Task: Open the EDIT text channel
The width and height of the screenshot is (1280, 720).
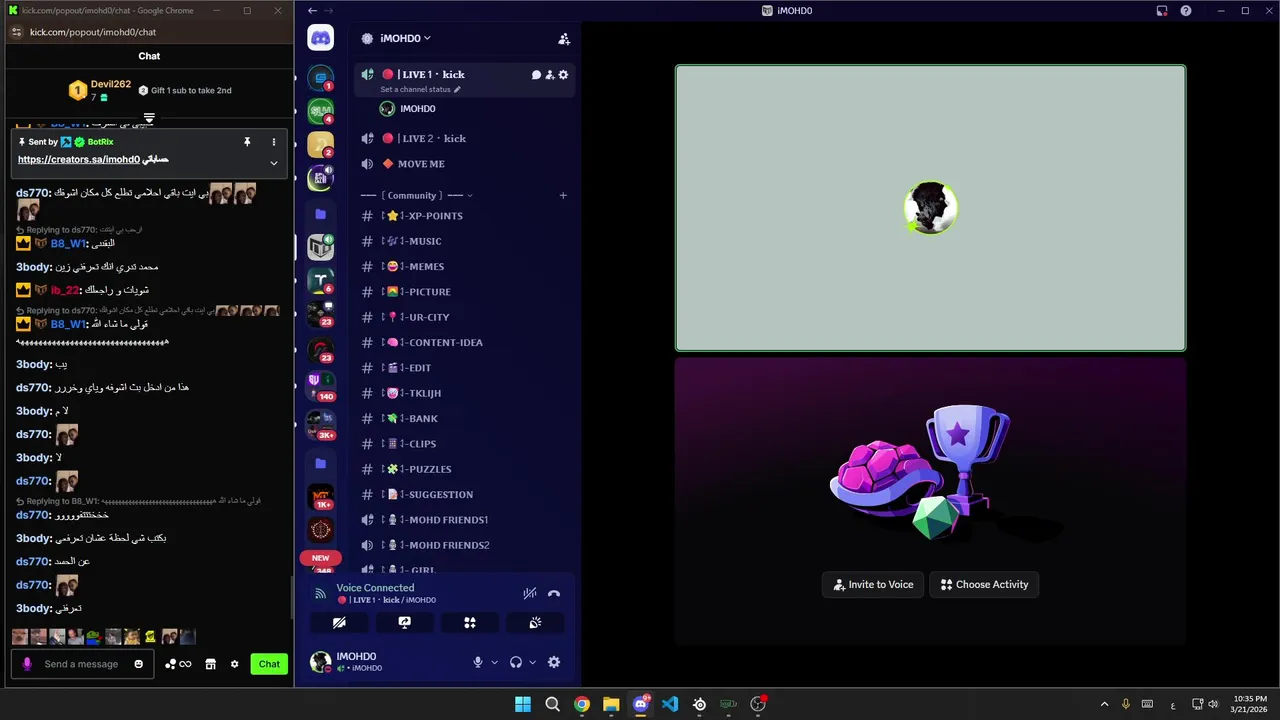Action: point(464,368)
